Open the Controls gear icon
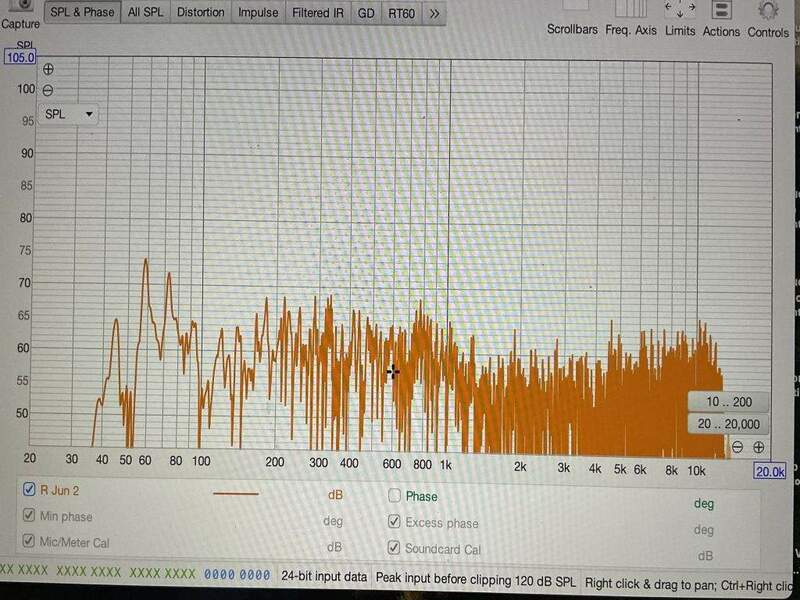 (x=768, y=10)
